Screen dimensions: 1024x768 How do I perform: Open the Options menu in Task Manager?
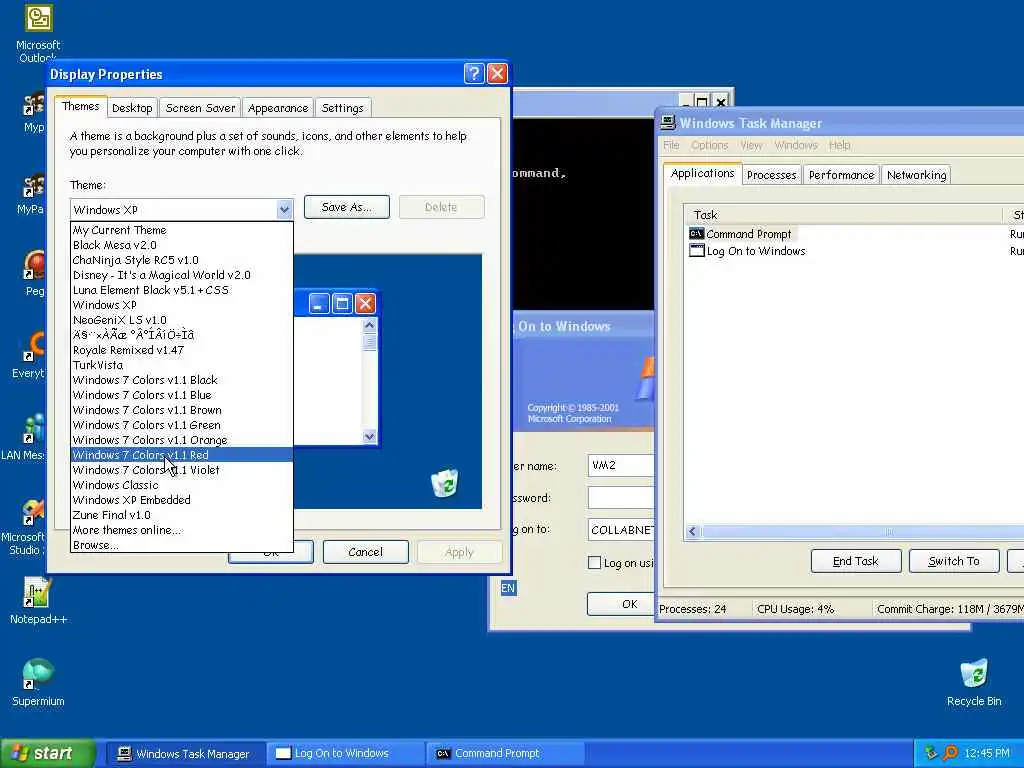[709, 145]
